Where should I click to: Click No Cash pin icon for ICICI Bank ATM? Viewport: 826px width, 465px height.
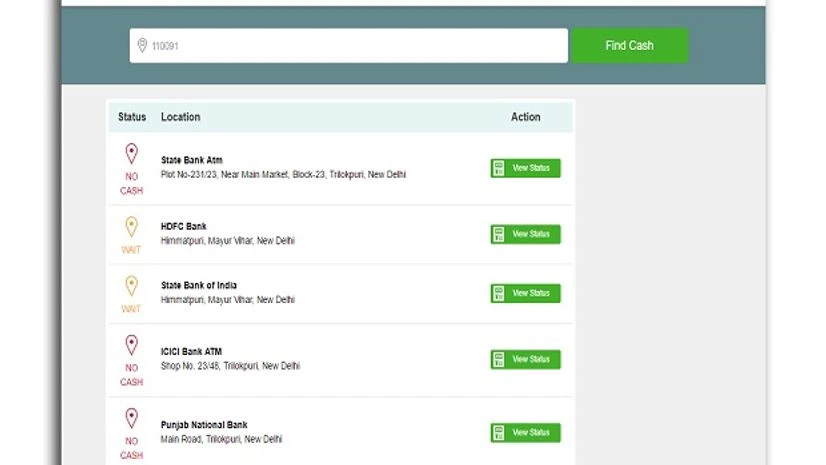click(131, 345)
